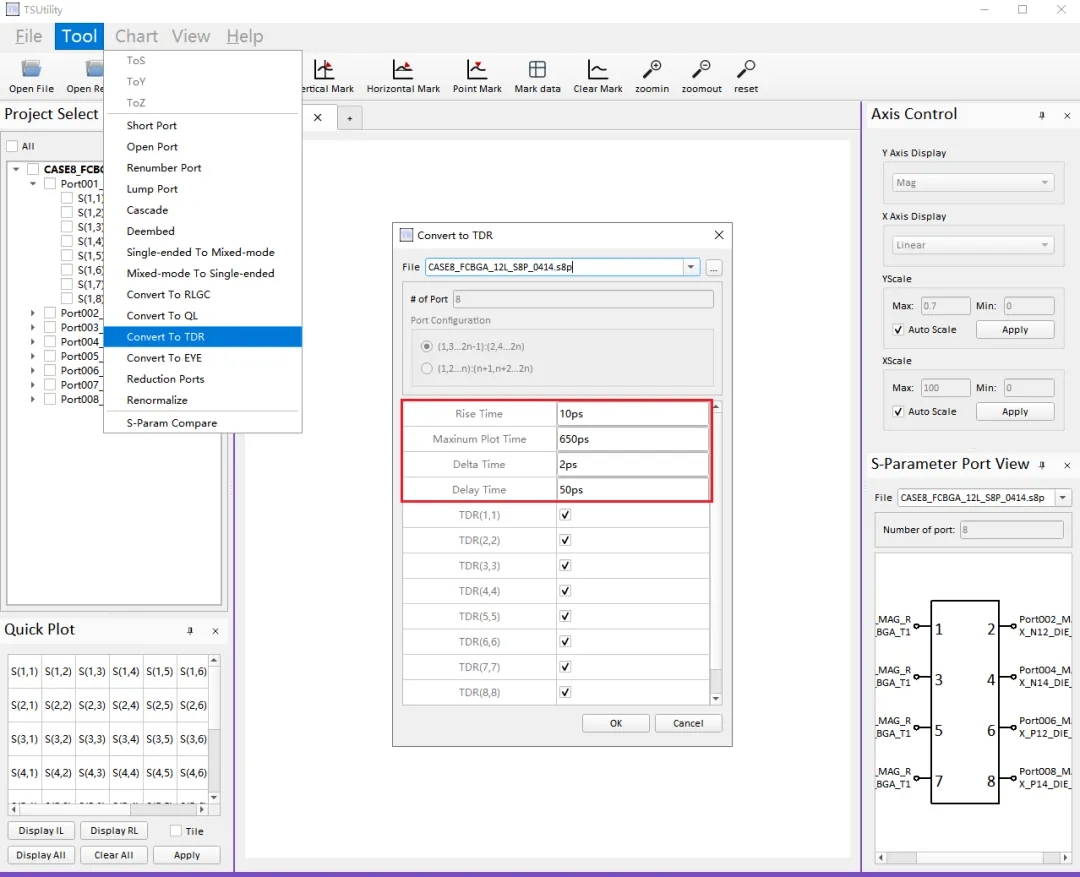The width and height of the screenshot is (1080, 877).
Task: Open the Chart menu
Action: [136, 36]
